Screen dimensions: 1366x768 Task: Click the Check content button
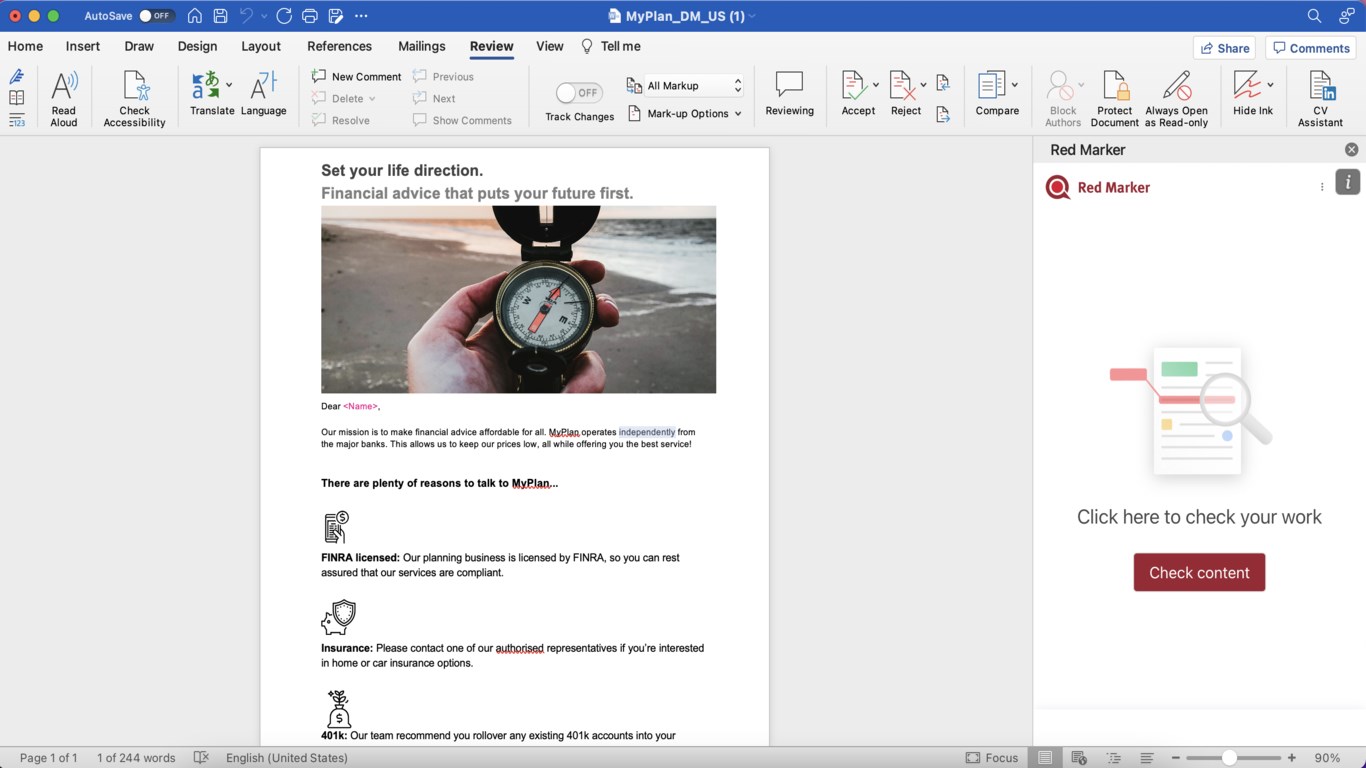click(1199, 572)
